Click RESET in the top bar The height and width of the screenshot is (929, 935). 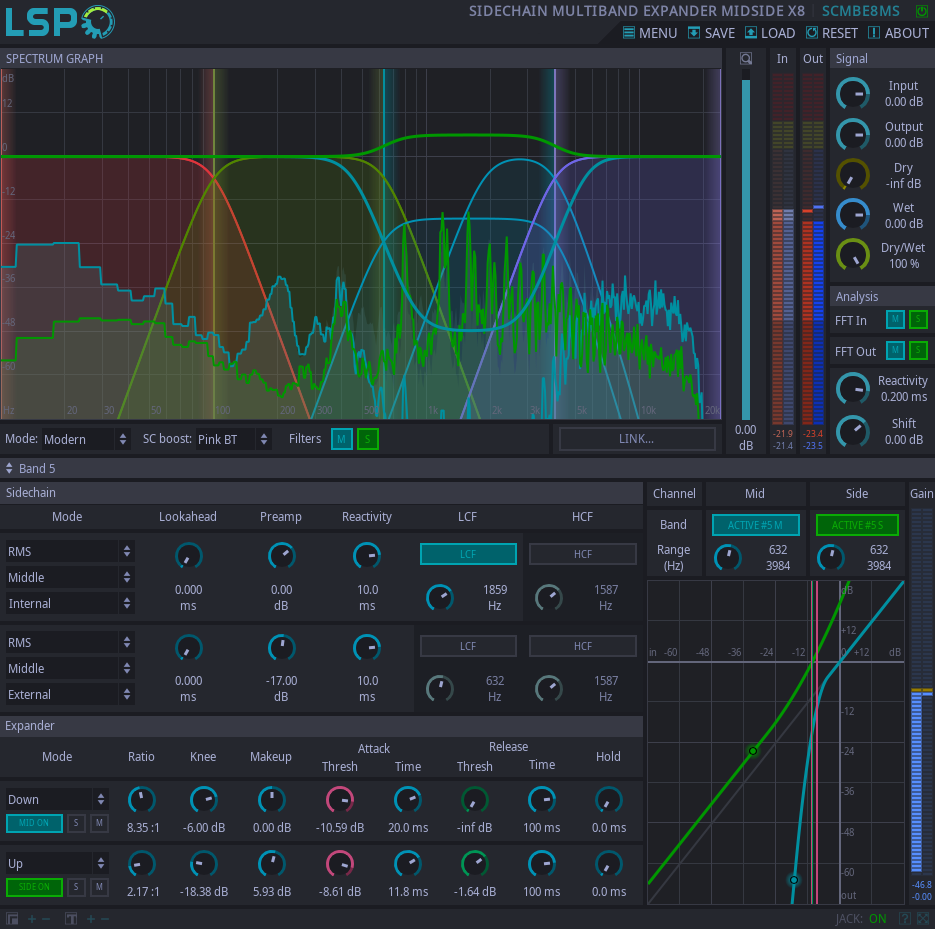pyautogui.click(x=832, y=33)
